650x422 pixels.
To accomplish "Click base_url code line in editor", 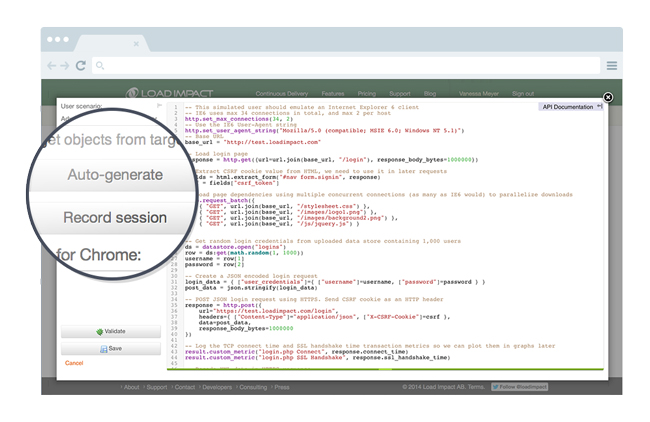I will tap(252, 142).
